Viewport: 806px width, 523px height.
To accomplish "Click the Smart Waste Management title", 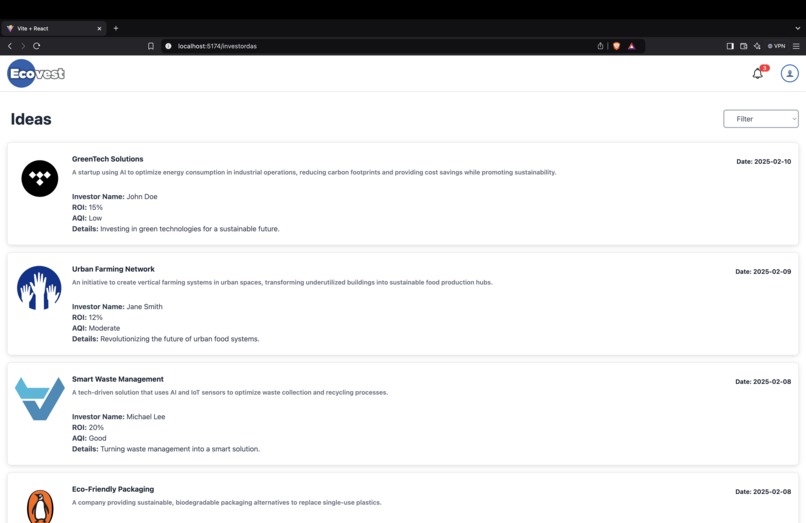I will (118, 379).
